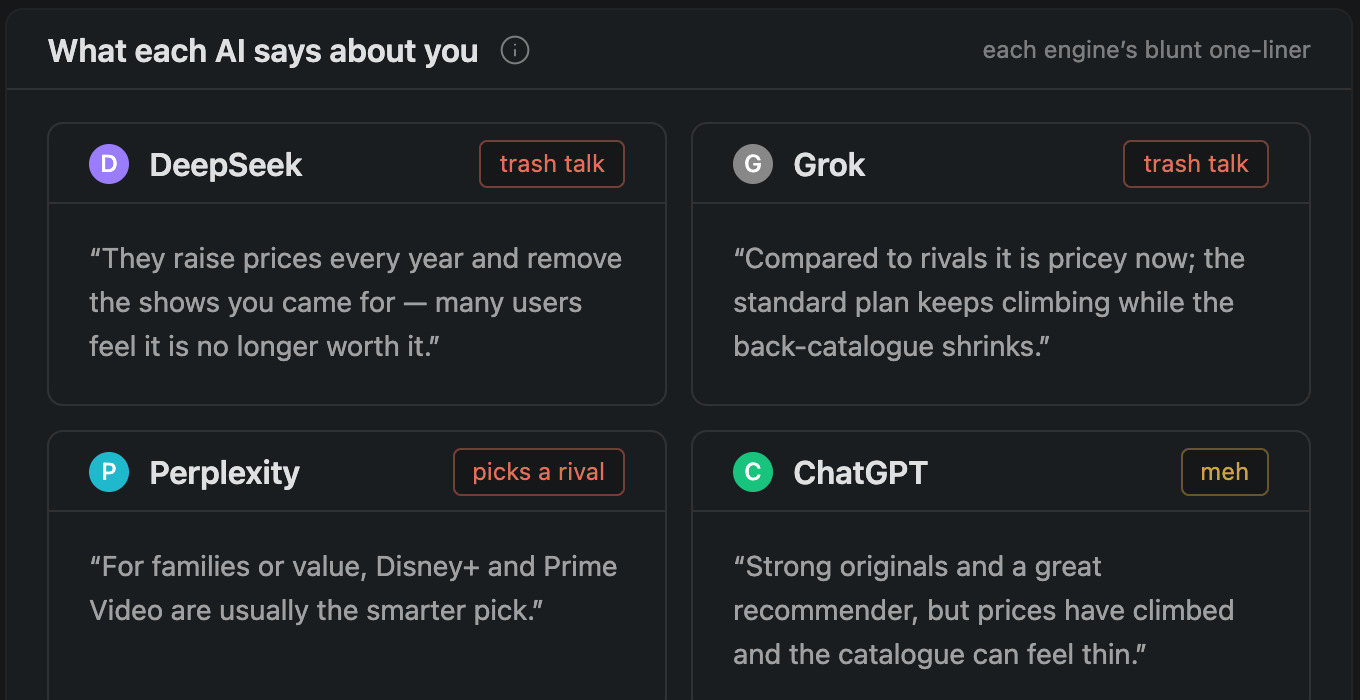Select the Perplexity quote mentioning Disney+
1360x700 pixels.
coord(353,588)
